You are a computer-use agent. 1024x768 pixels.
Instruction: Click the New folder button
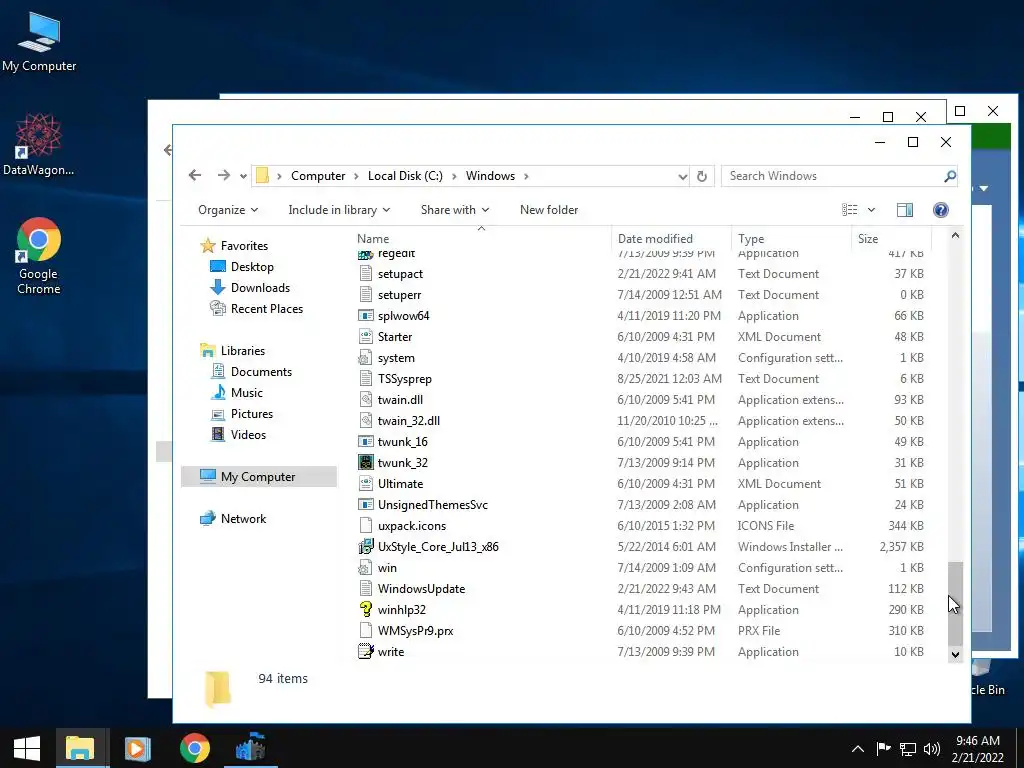coord(549,210)
